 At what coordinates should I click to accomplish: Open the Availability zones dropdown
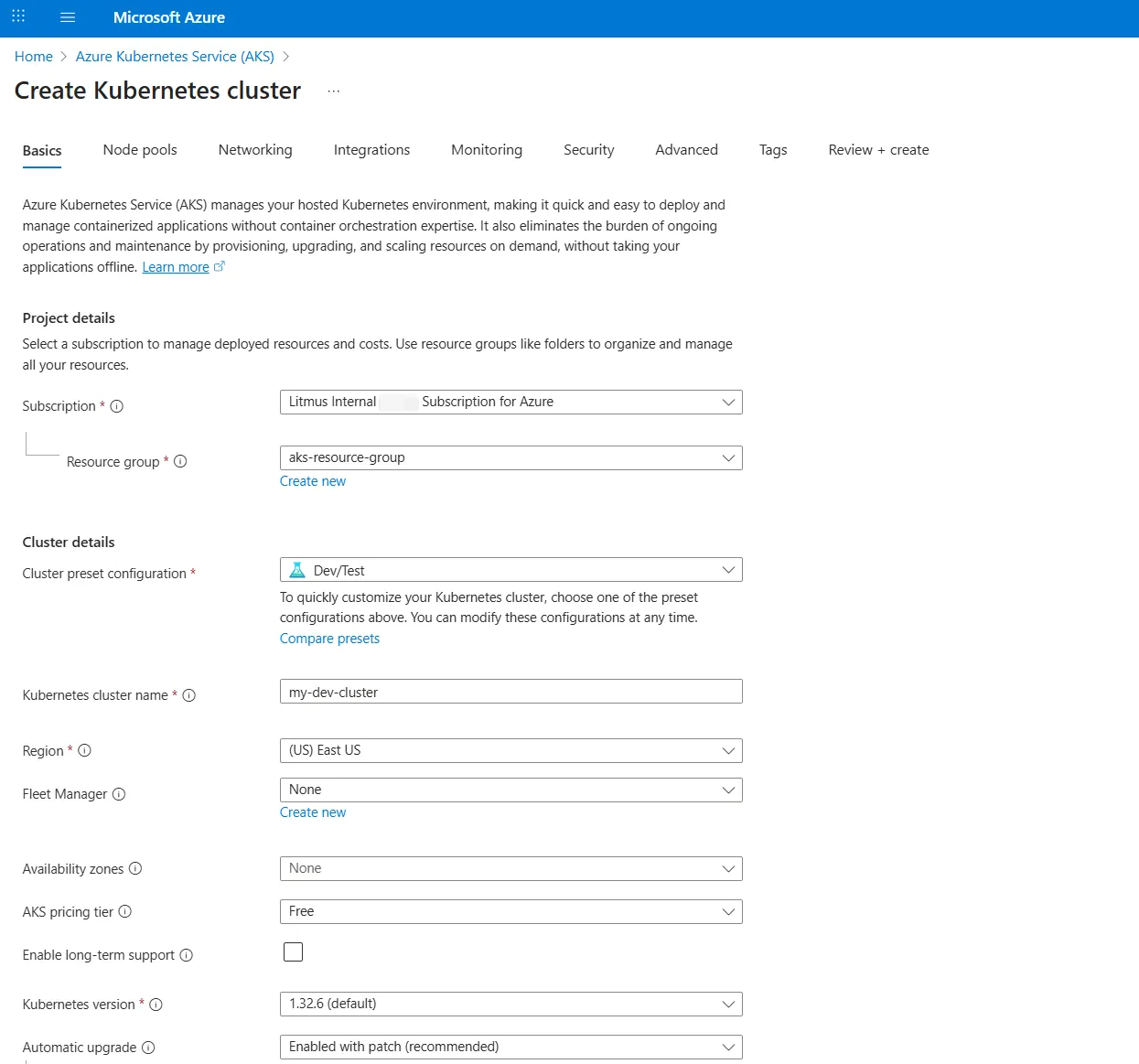[x=510, y=869]
